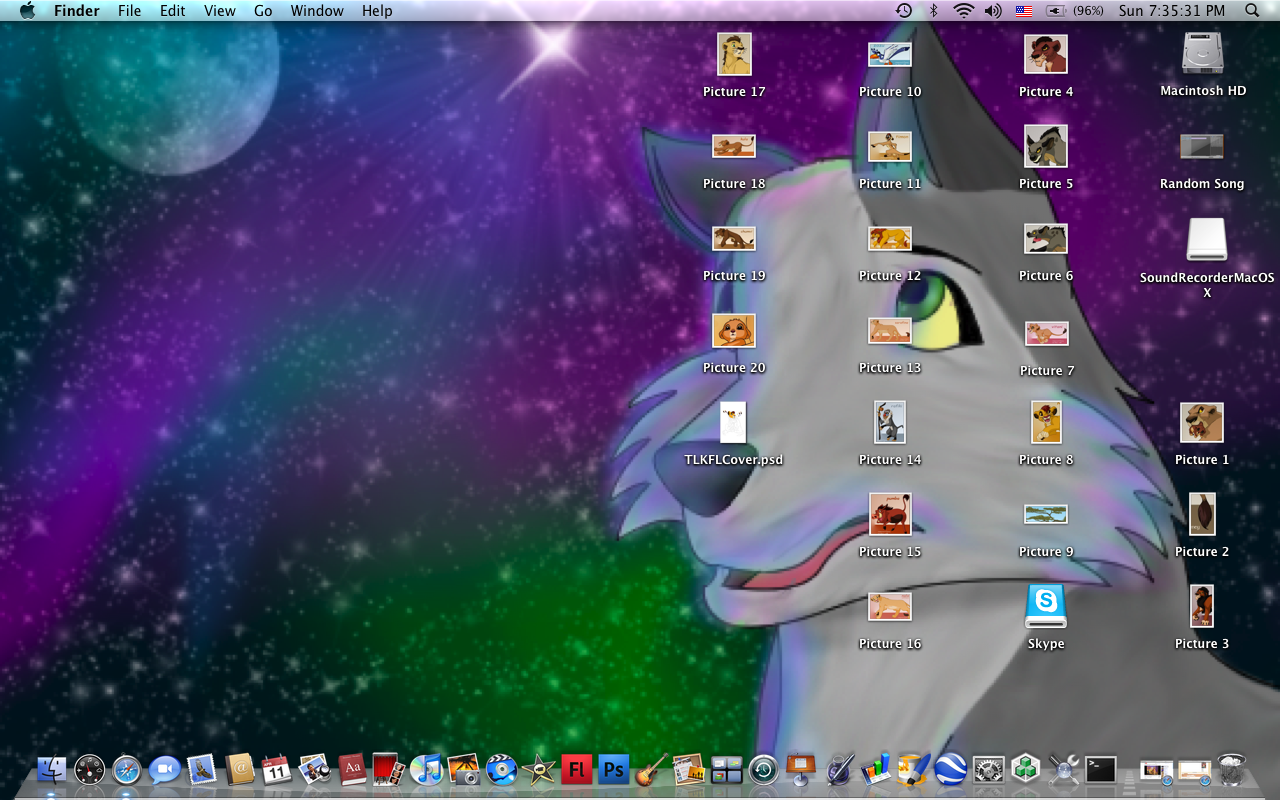Open the volume control in menu bar
1280x800 pixels.
(992, 11)
